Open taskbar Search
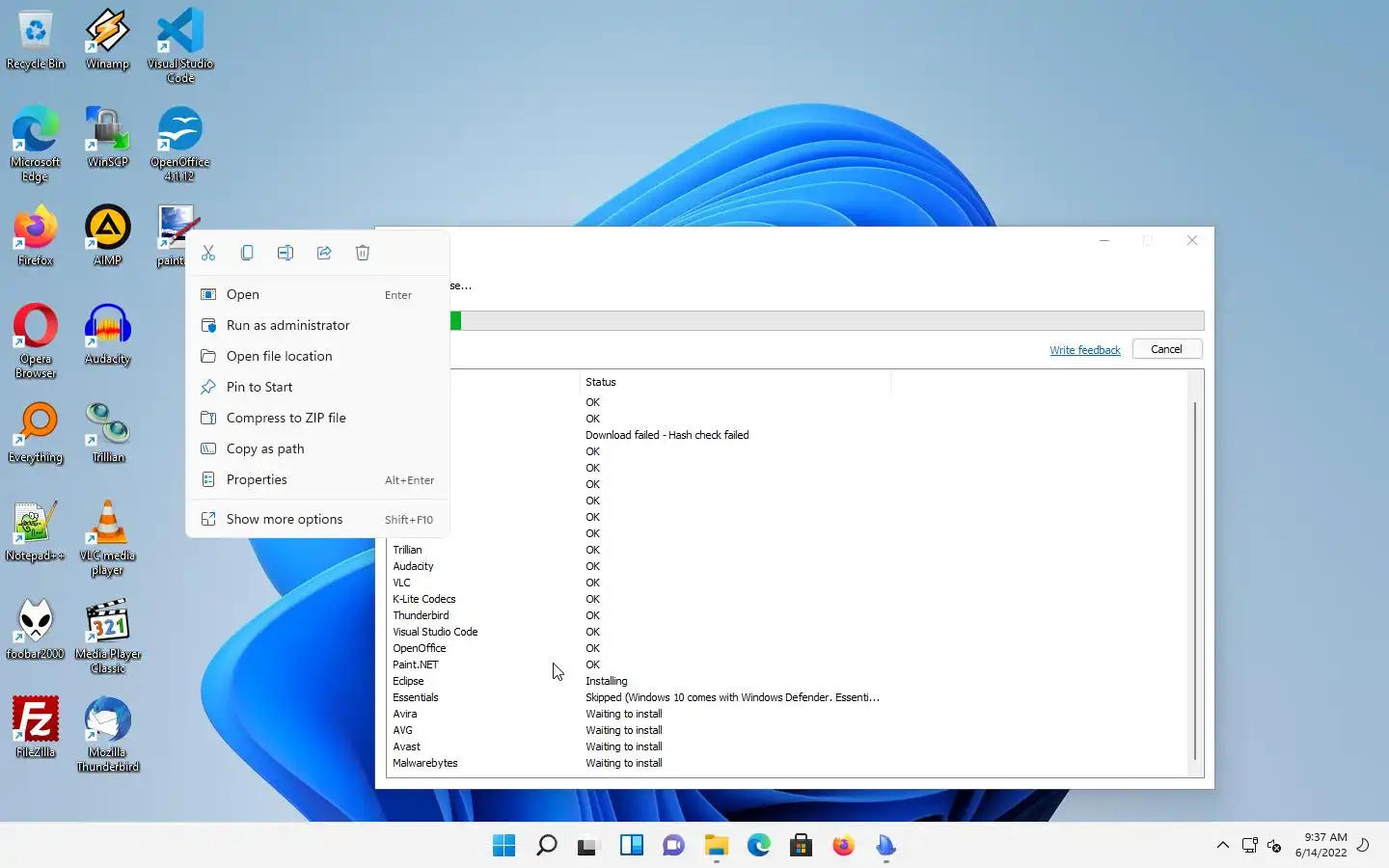1389x868 pixels. (546, 846)
